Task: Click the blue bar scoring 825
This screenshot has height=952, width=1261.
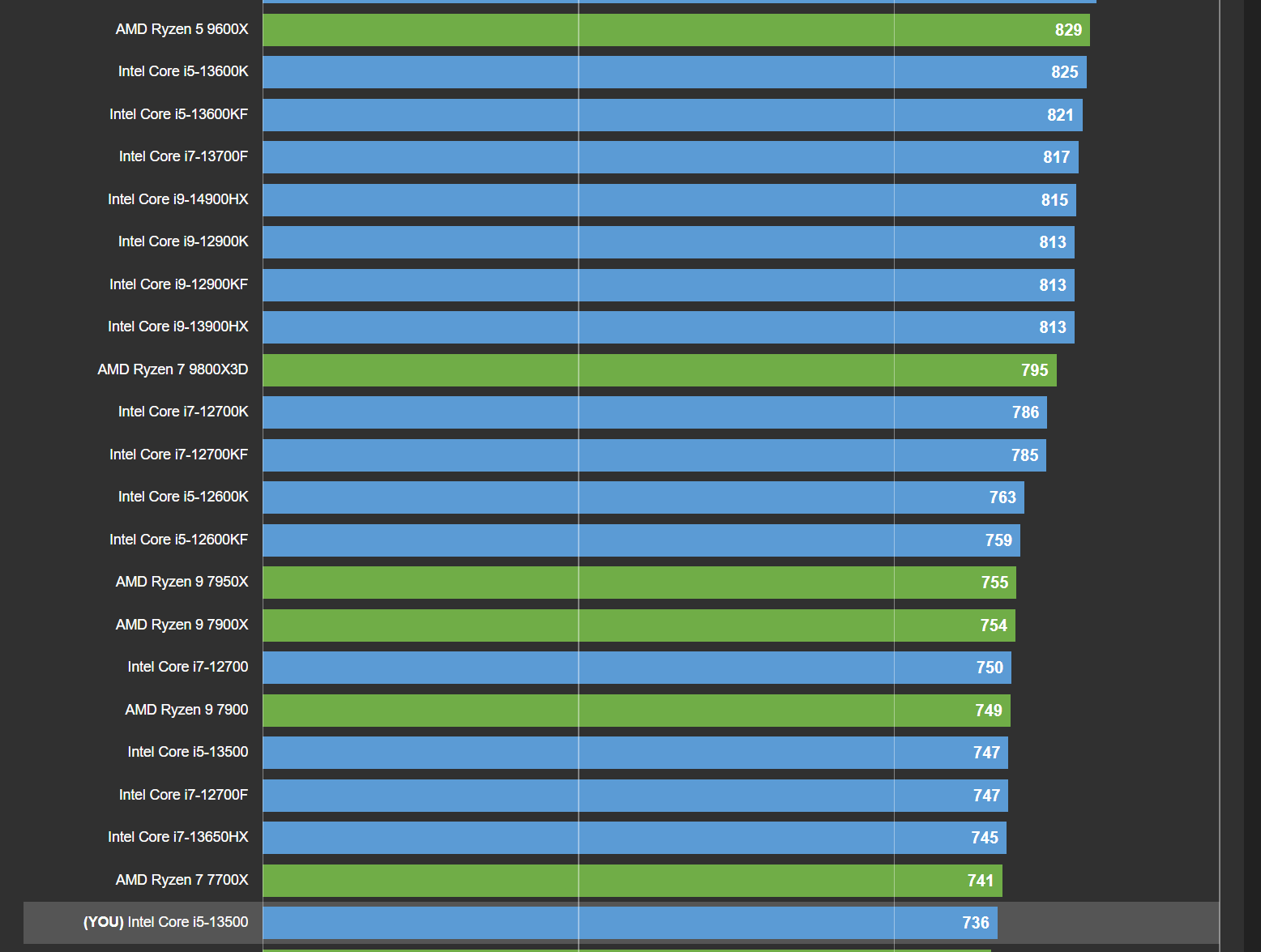Action: [x=674, y=72]
